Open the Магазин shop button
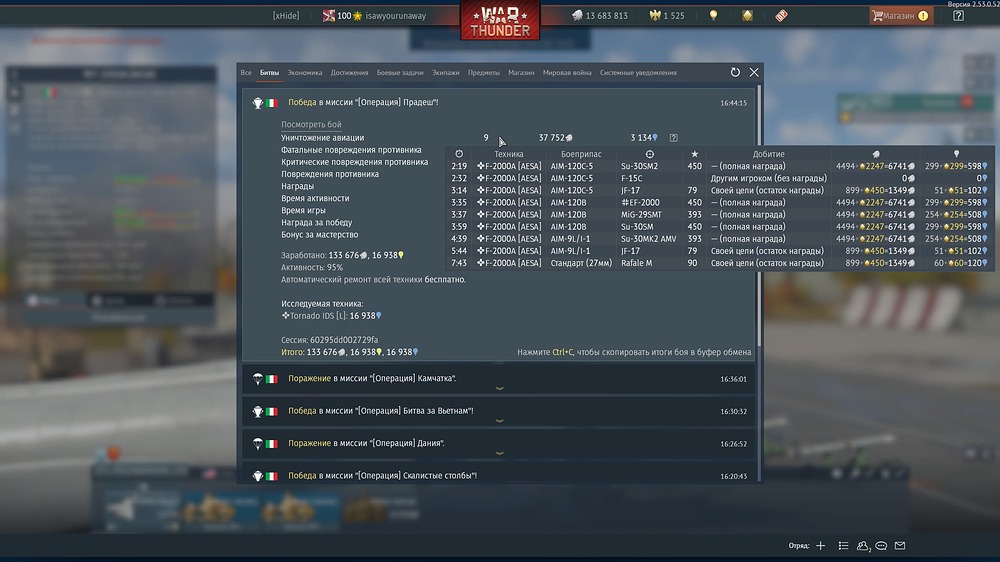 [900, 16]
